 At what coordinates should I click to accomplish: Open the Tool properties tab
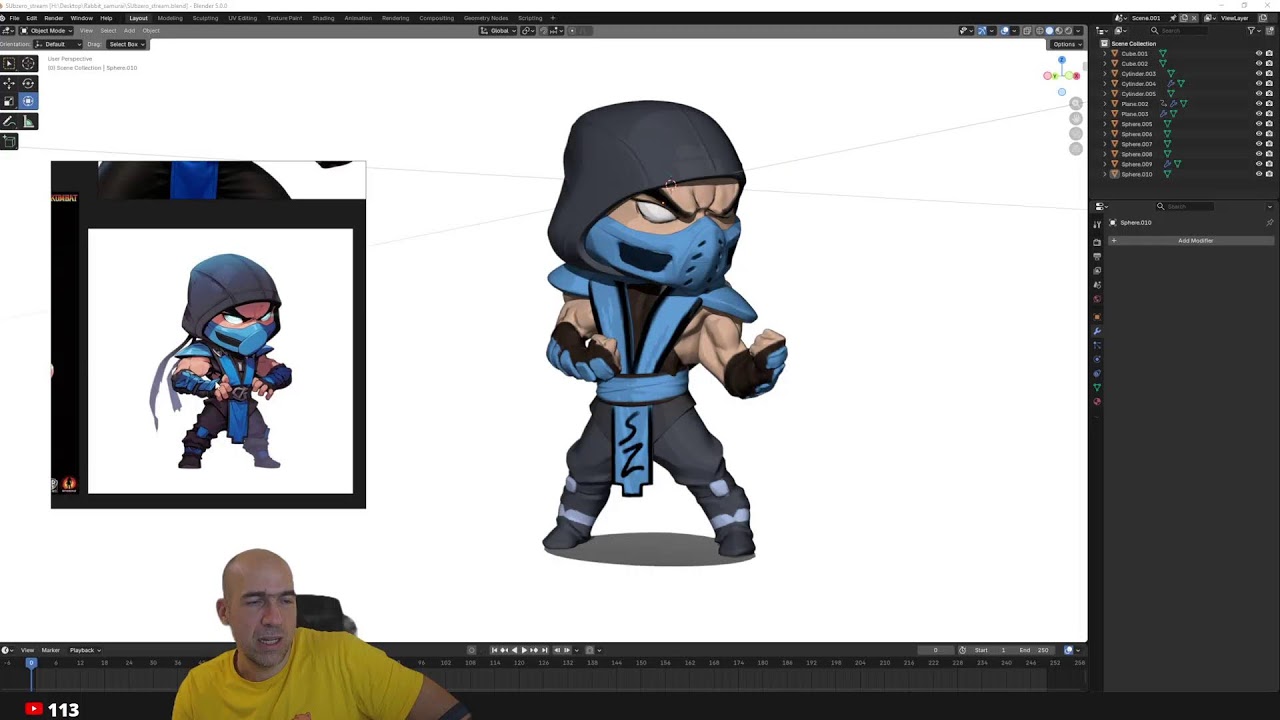tap(1097, 224)
